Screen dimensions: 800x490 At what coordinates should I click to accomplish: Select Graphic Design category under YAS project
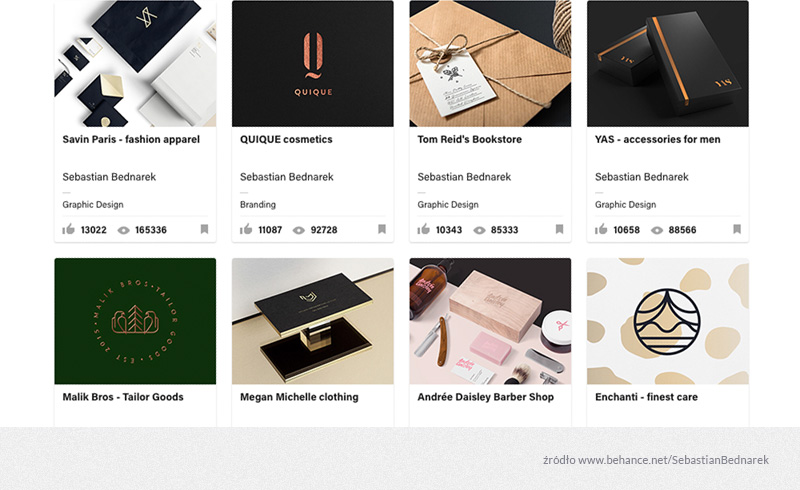pyautogui.click(x=626, y=205)
